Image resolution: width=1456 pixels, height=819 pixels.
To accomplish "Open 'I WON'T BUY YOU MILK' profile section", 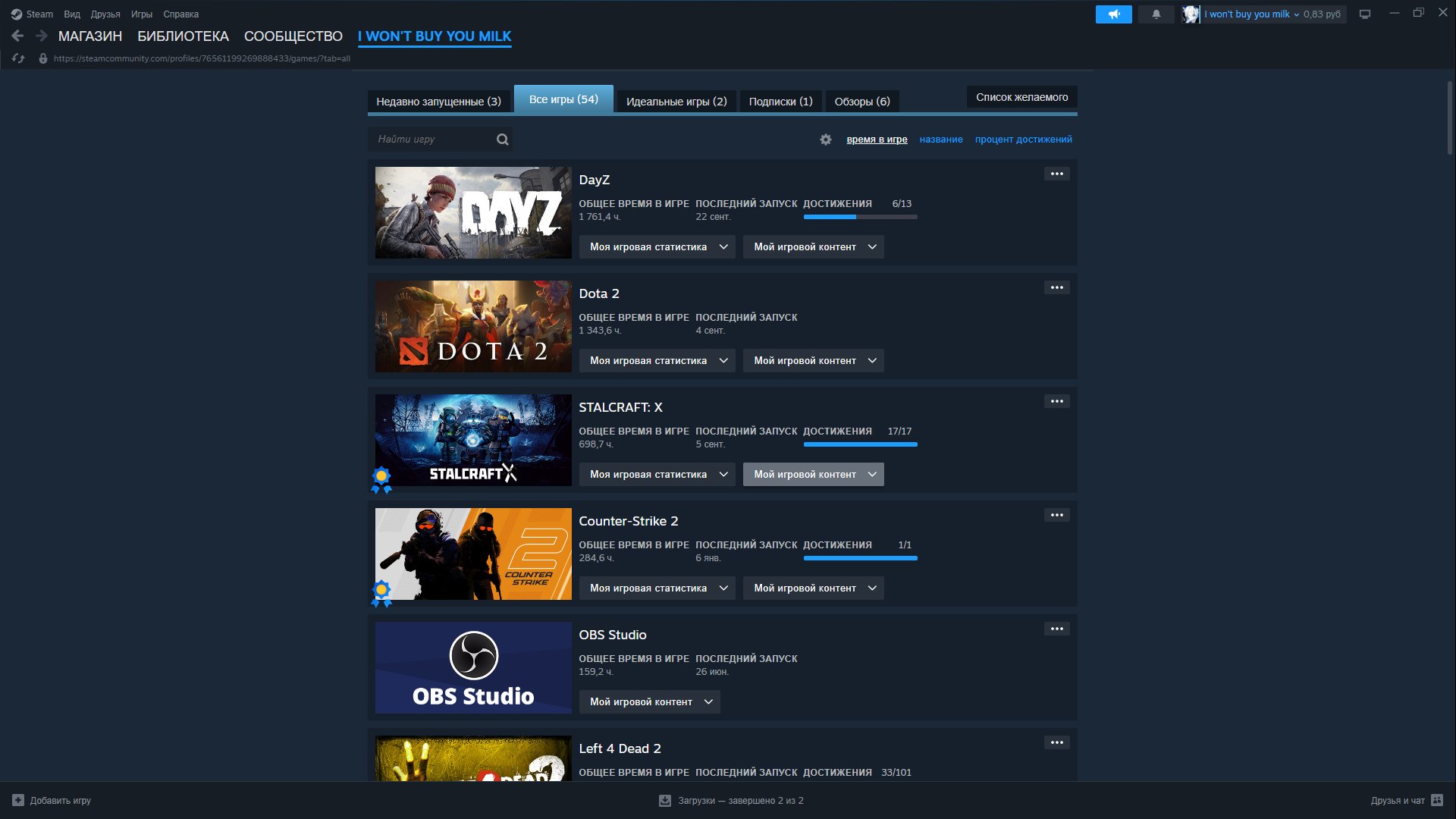I will 435,36.
